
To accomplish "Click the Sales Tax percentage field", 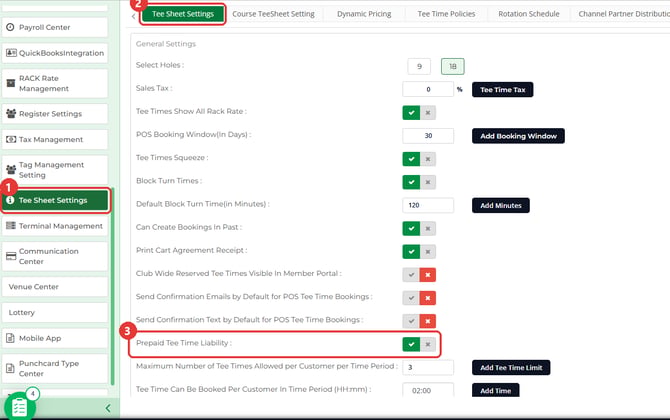I will 428,89.
